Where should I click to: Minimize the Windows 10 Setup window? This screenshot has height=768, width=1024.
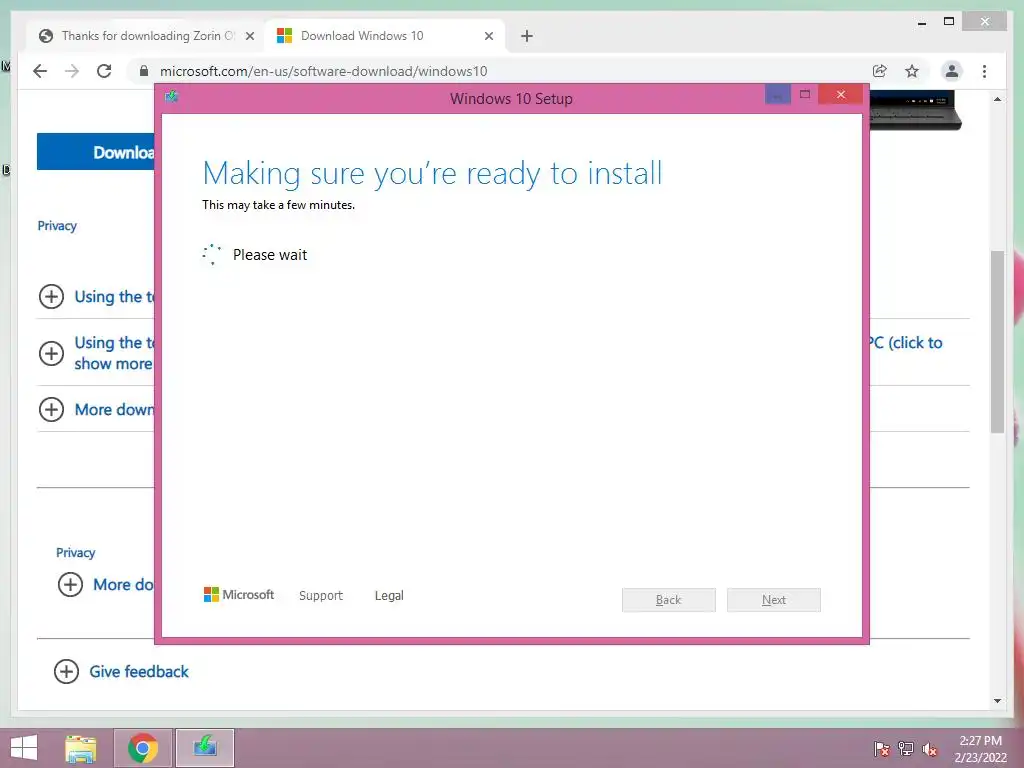coord(777,95)
